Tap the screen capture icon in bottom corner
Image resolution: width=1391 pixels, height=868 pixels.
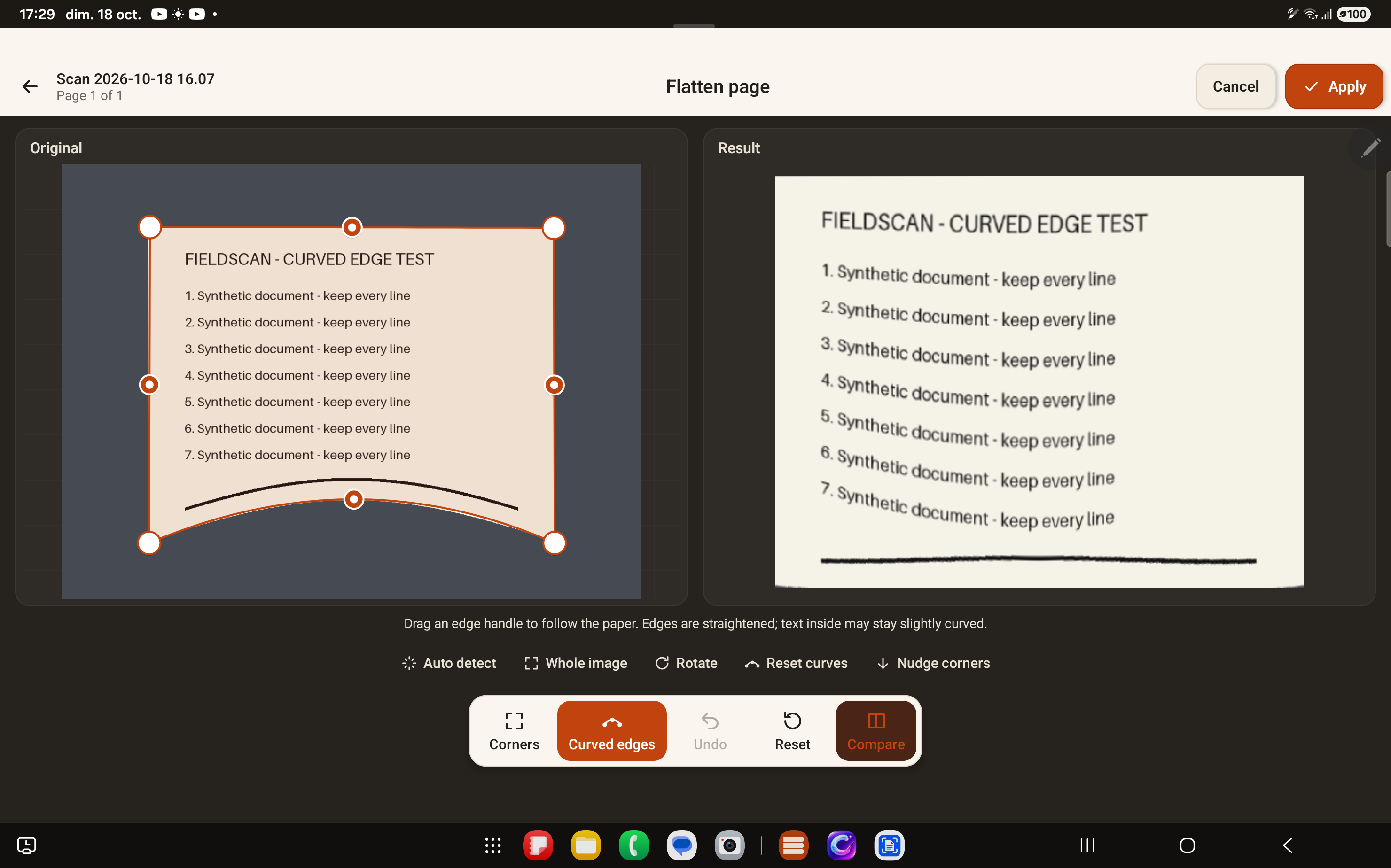coord(26,845)
